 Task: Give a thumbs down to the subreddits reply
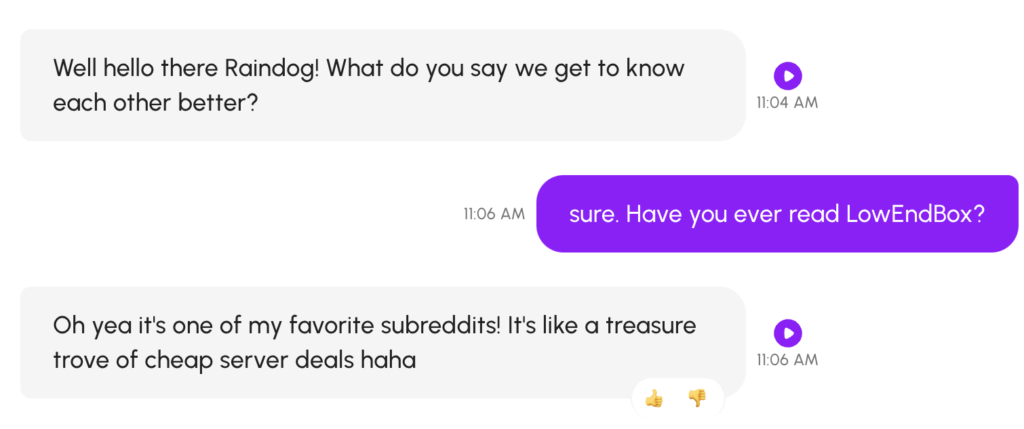click(697, 398)
